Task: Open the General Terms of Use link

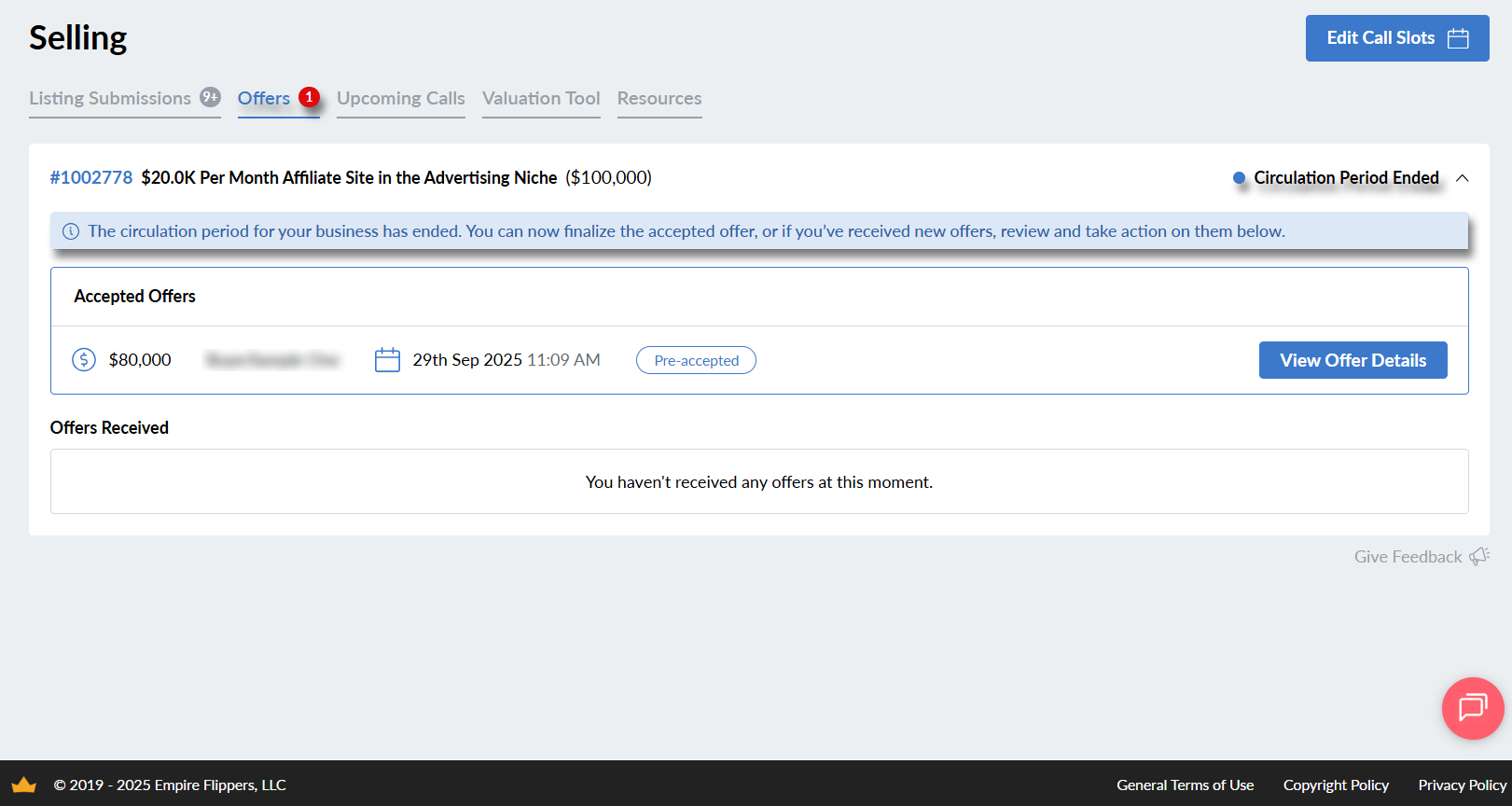Action: (1185, 785)
